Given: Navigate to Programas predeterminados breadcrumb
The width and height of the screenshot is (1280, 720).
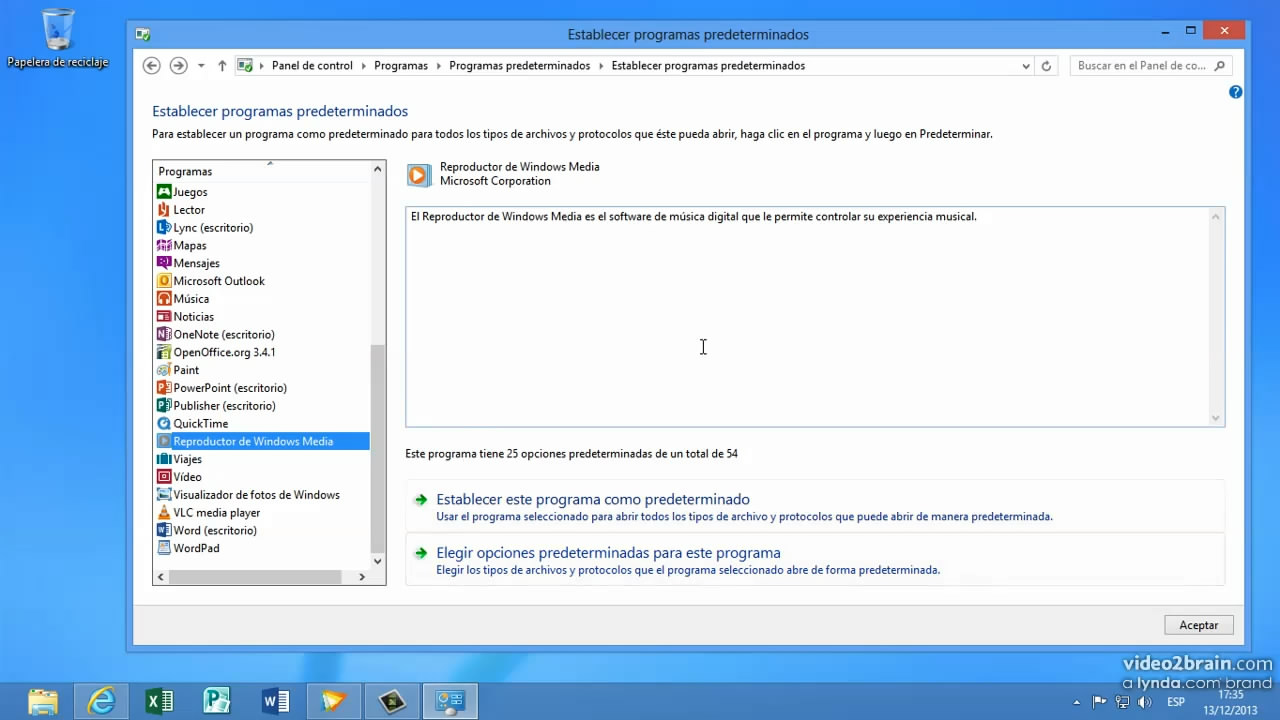Looking at the screenshot, I should (x=520, y=66).
